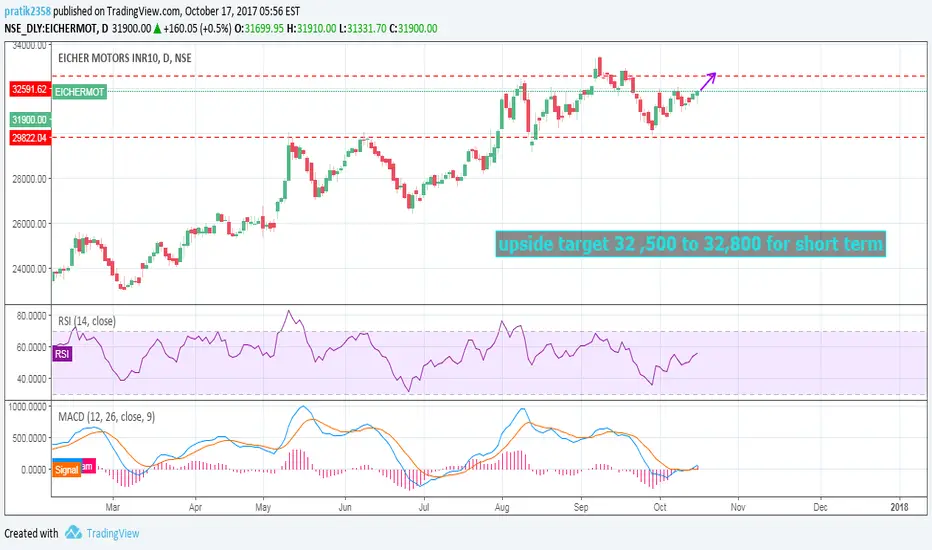Click the Oct label on time axis
The height and width of the screenshot is (550, 932).
click(660, 507)
